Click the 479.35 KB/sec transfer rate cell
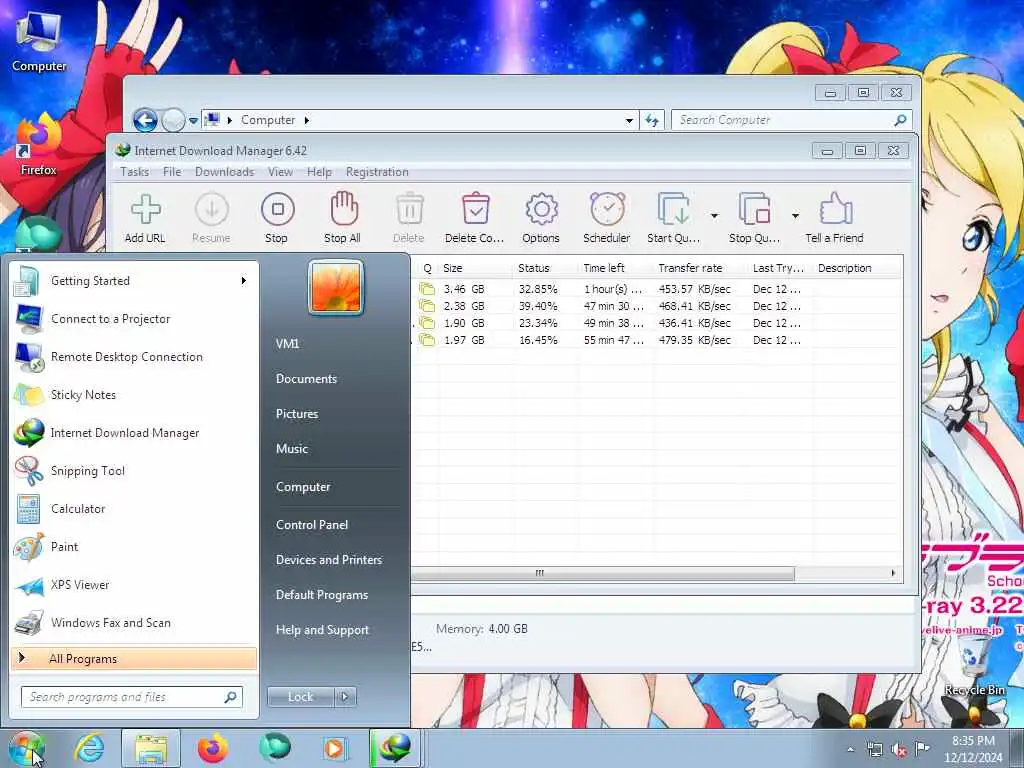This screenshot has height=768, width=1024. click(x=695, y=340)
